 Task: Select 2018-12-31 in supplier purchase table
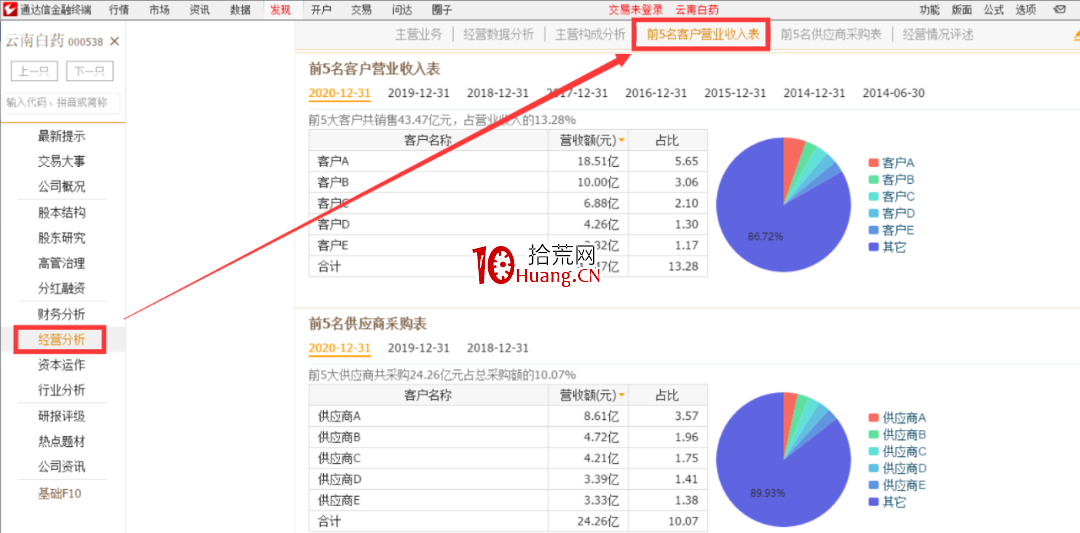498,348
